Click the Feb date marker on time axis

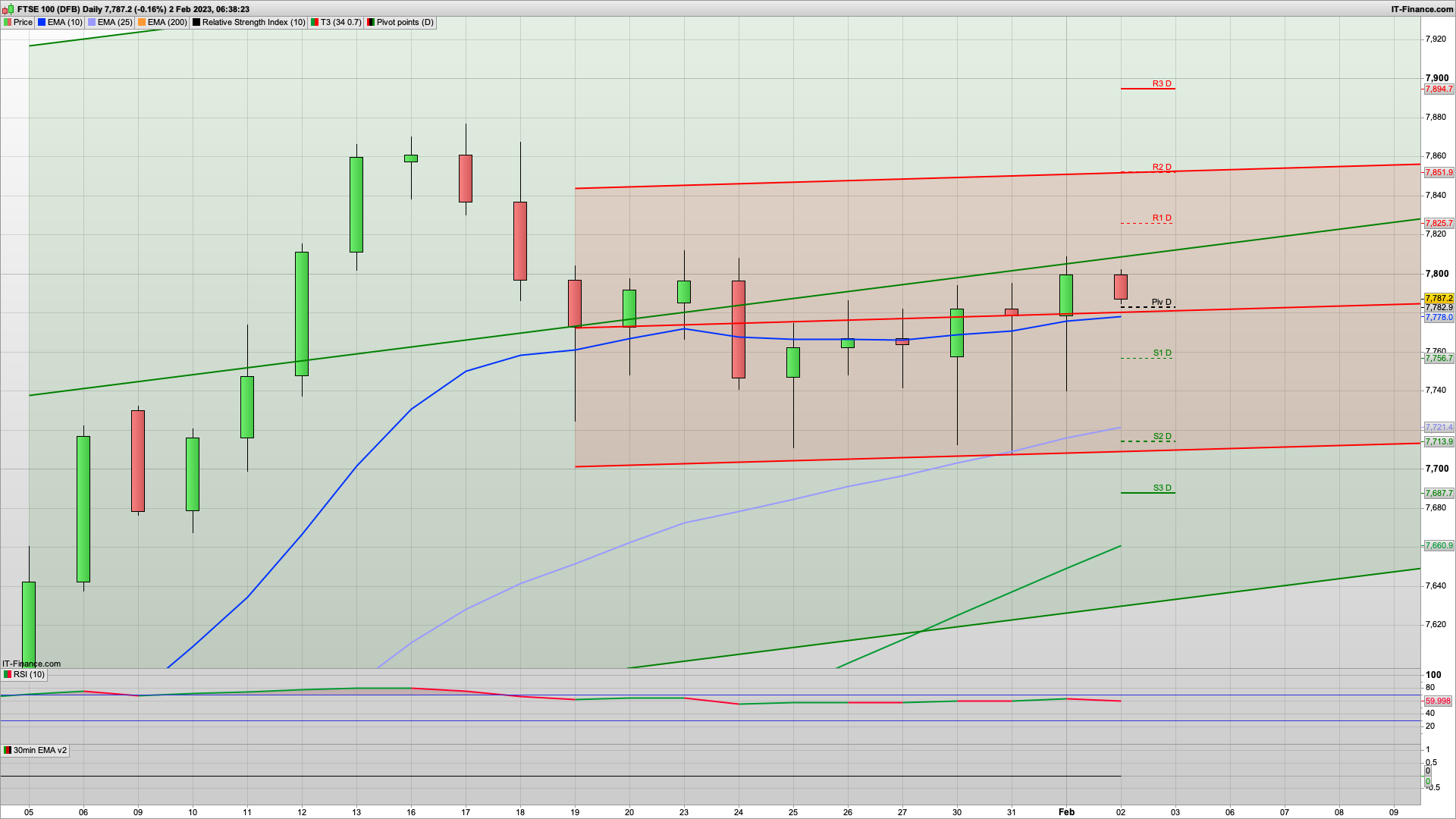tap(1066, 812)
